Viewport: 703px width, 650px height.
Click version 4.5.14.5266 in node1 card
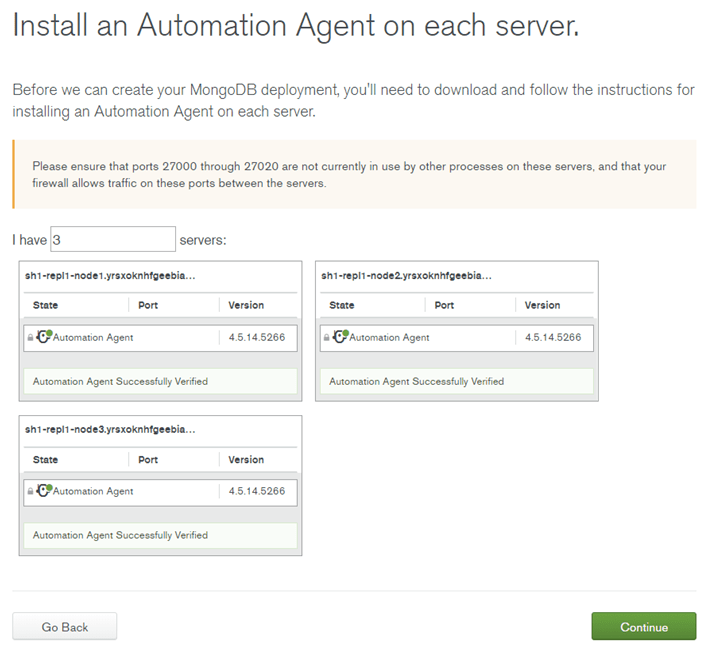click(x=257, y=338)
